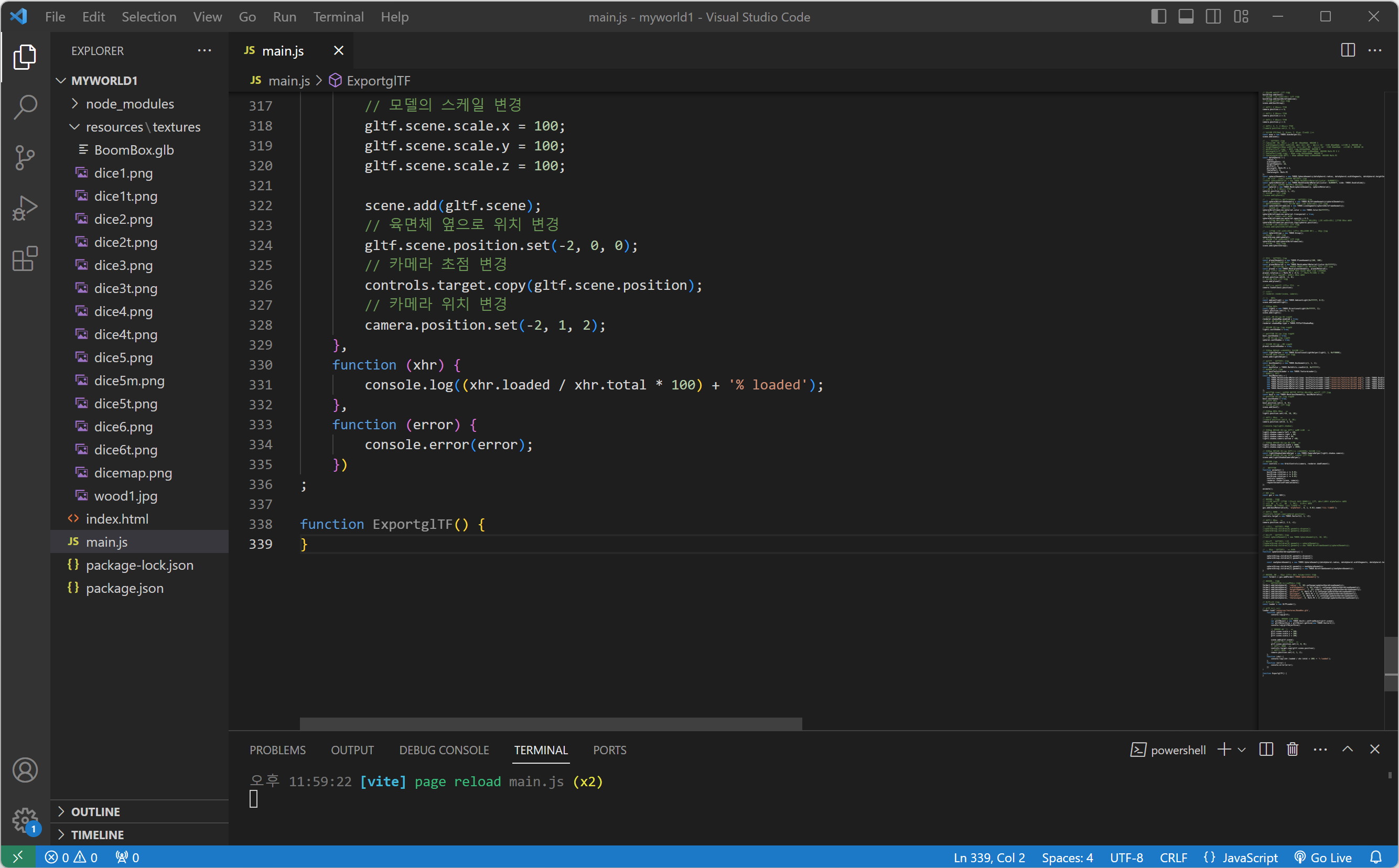Open the Search view in activity bar
Image resolution: width=1399 pixels, height=868 pixels.
tap(25, 107)
